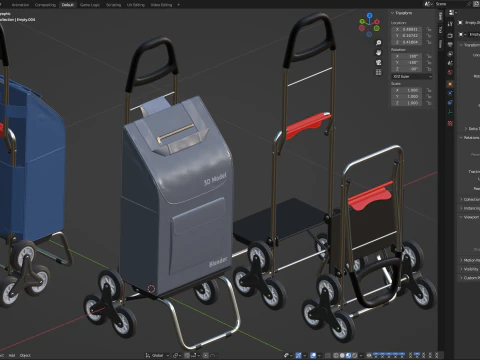The image size is (480, 360).
Task: Add a new workspace with plus button
Action: pyautogui.click(x=178, y=5)
